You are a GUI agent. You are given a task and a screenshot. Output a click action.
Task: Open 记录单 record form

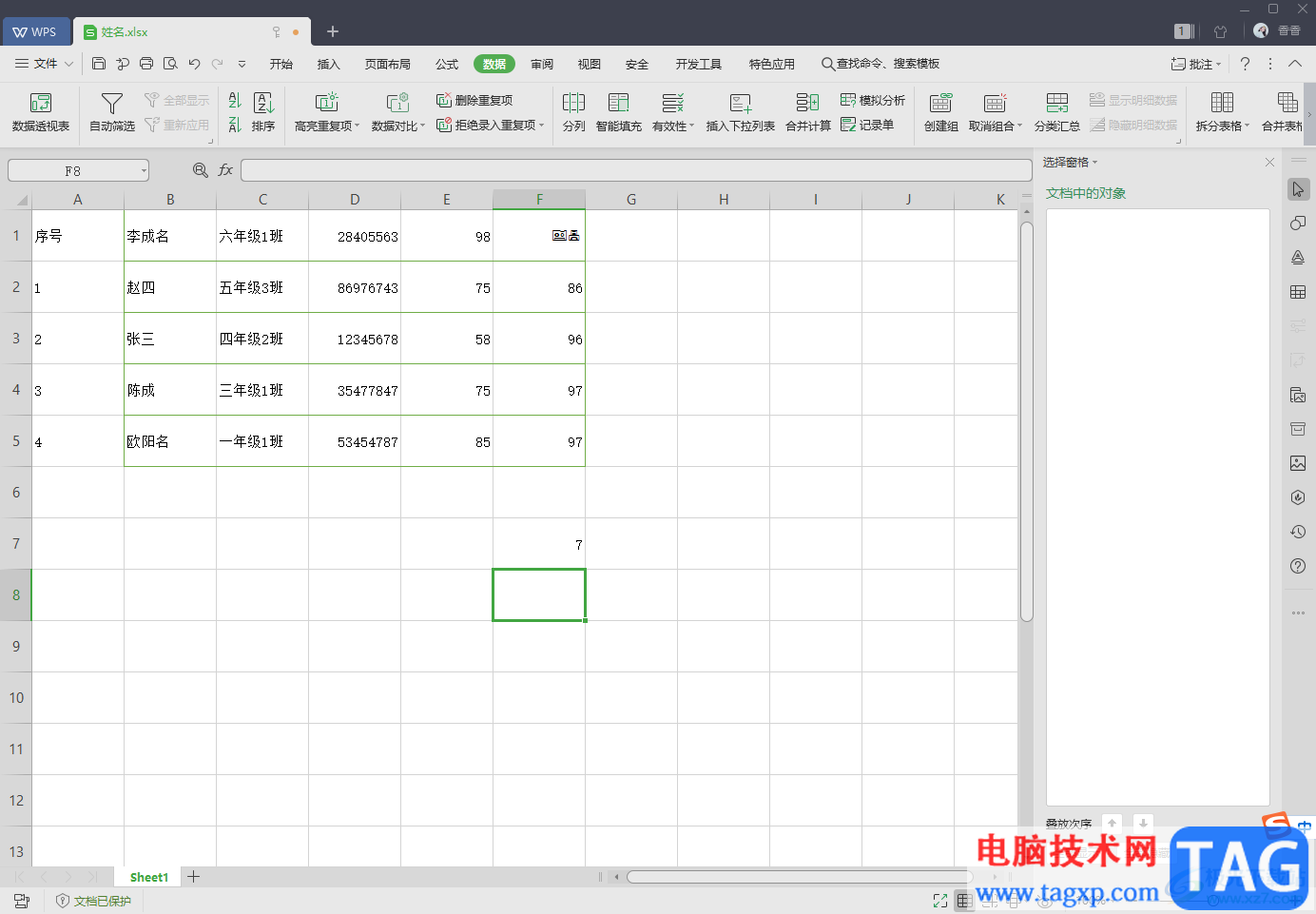(x=867, y=125)
